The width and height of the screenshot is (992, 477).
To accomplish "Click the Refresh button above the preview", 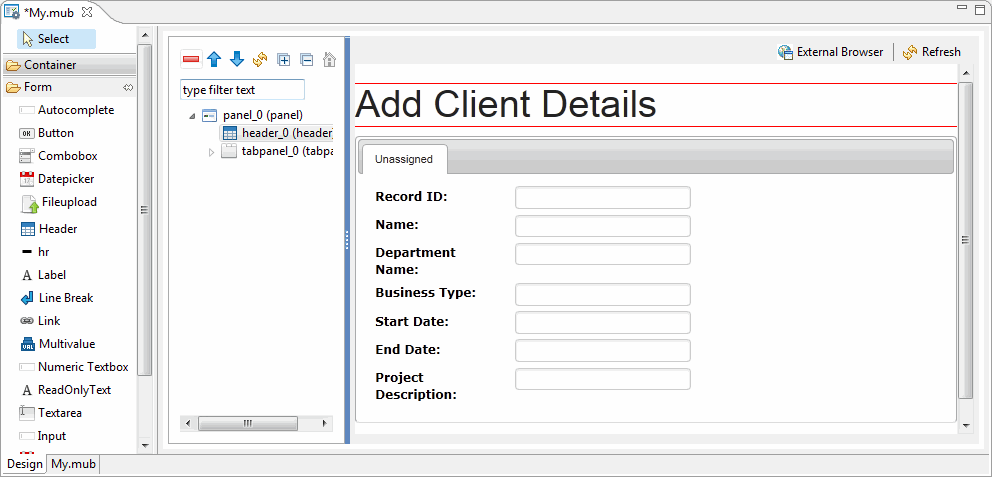I will (931, 52).
